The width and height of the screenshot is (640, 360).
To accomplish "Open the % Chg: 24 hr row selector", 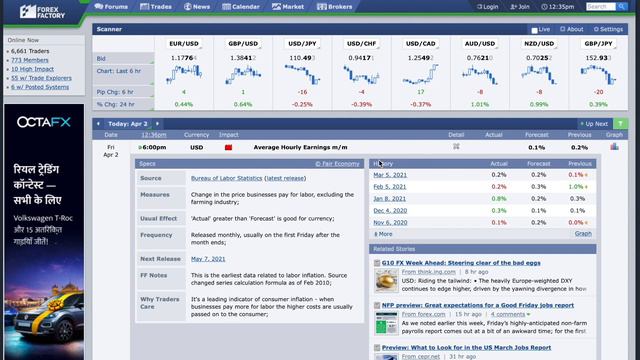I will (124, 104).
